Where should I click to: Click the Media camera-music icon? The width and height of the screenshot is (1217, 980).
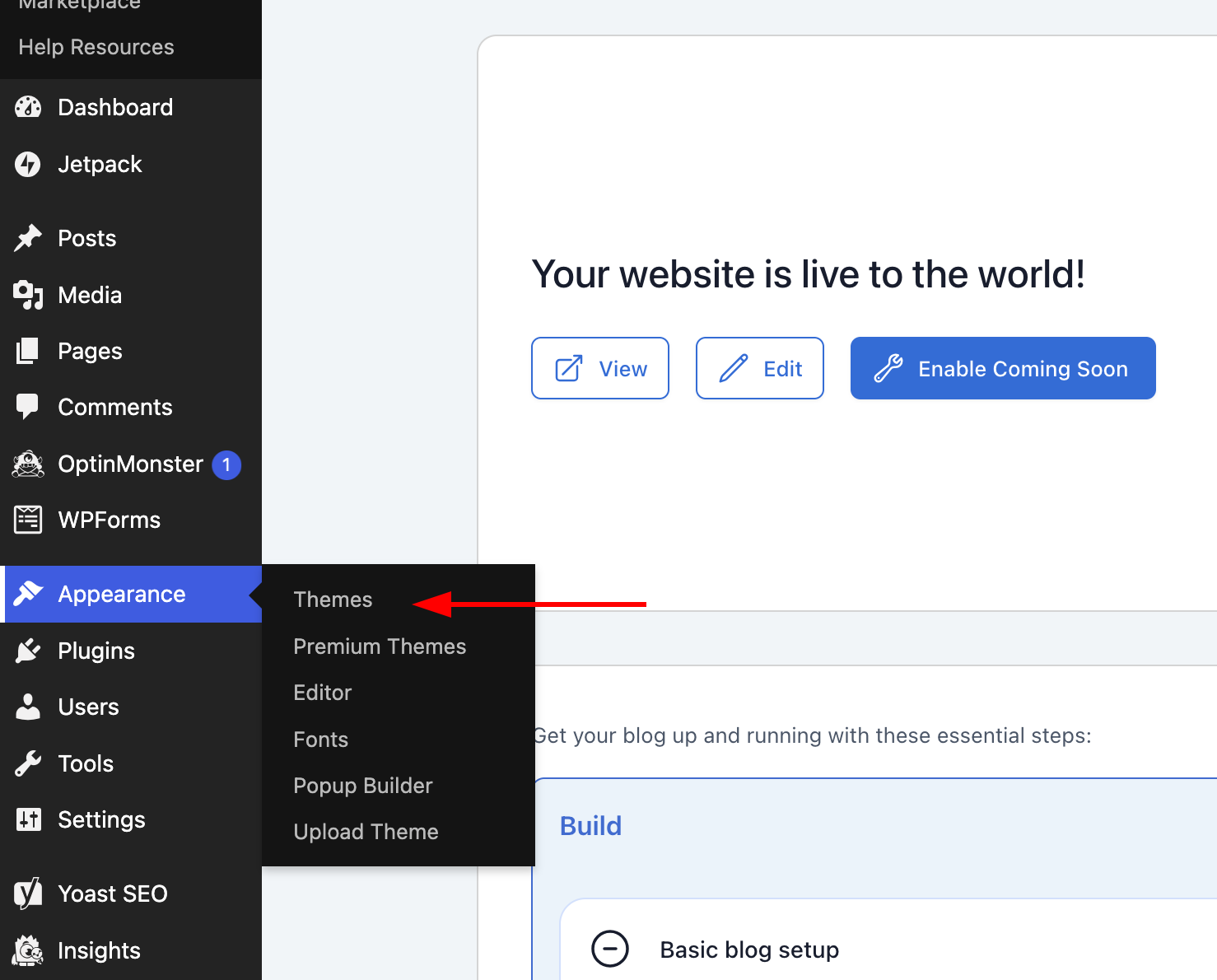coord(28,295)
